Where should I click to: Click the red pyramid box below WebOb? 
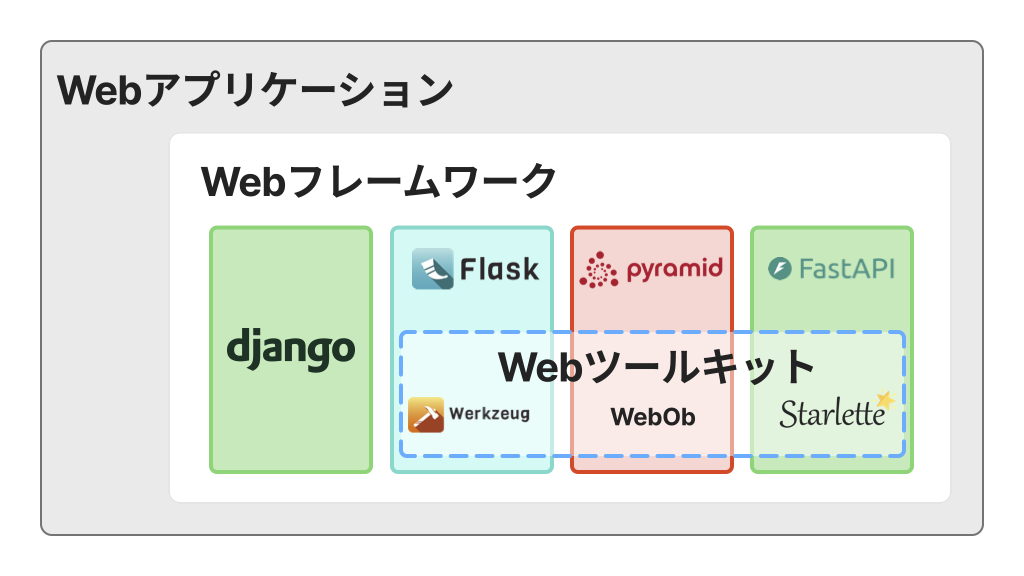coord(652,464)
